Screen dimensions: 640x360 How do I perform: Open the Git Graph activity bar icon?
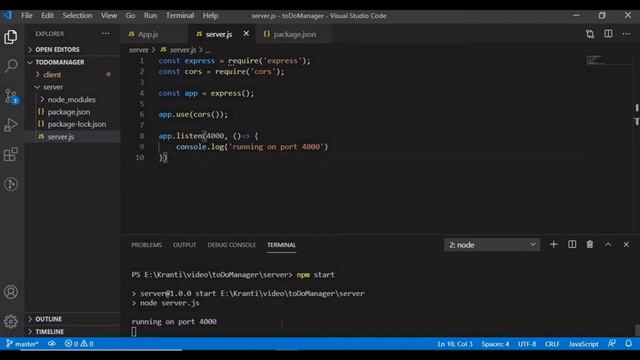[11, 184]
